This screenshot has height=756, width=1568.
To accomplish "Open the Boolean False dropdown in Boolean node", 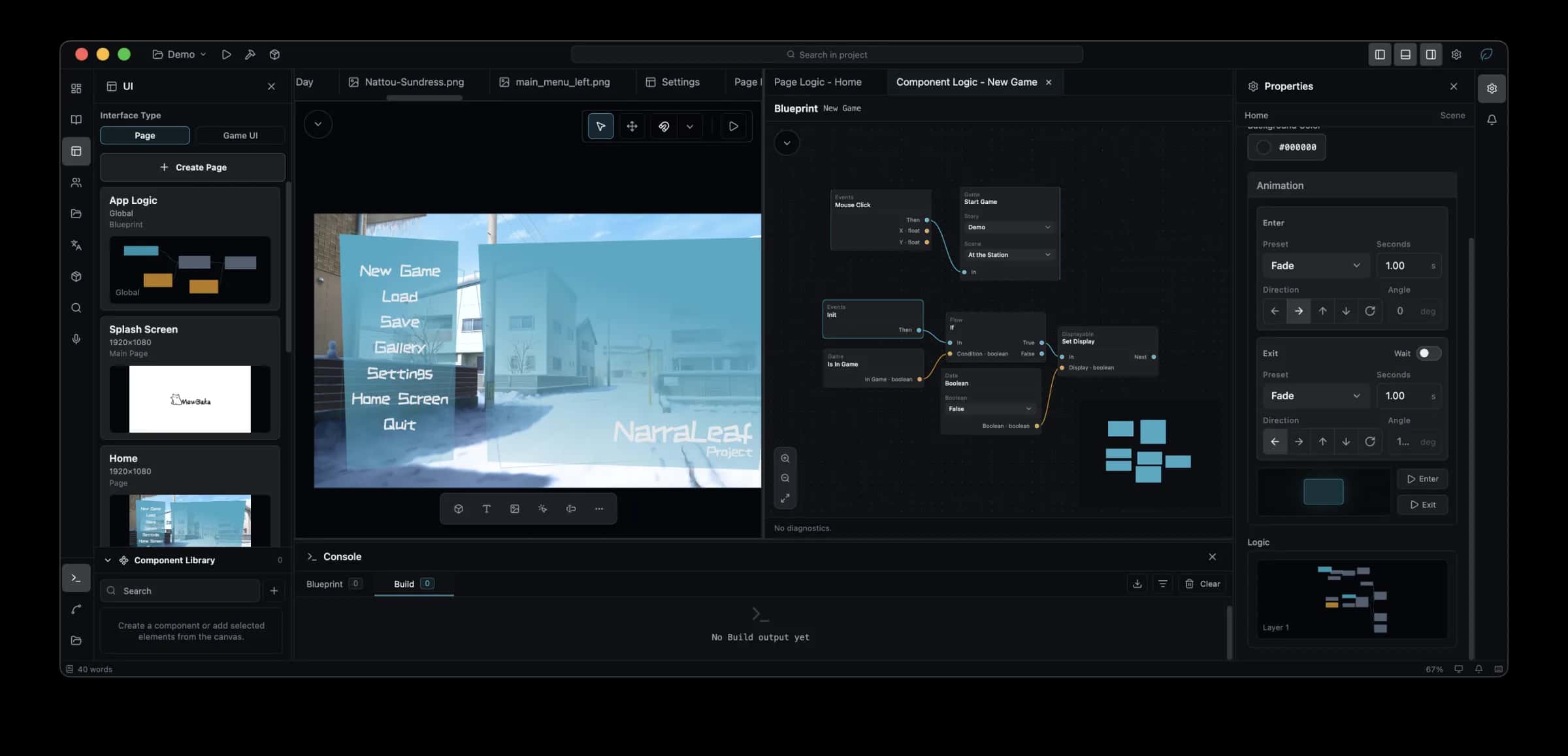I will pyautogui.click(x=990, y=409).
